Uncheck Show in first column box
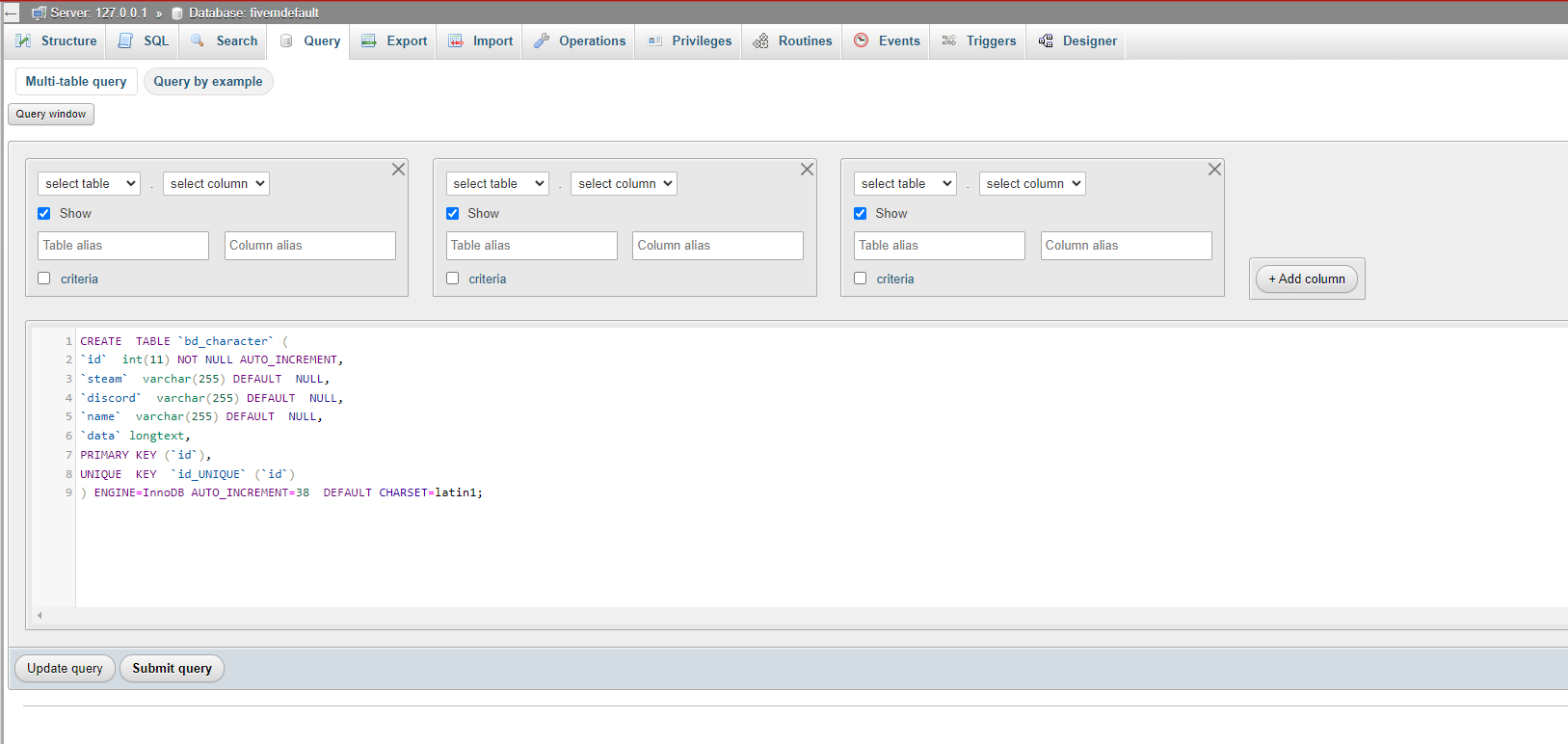Viewport: 1568px width, 744px height. coord(44,213)
